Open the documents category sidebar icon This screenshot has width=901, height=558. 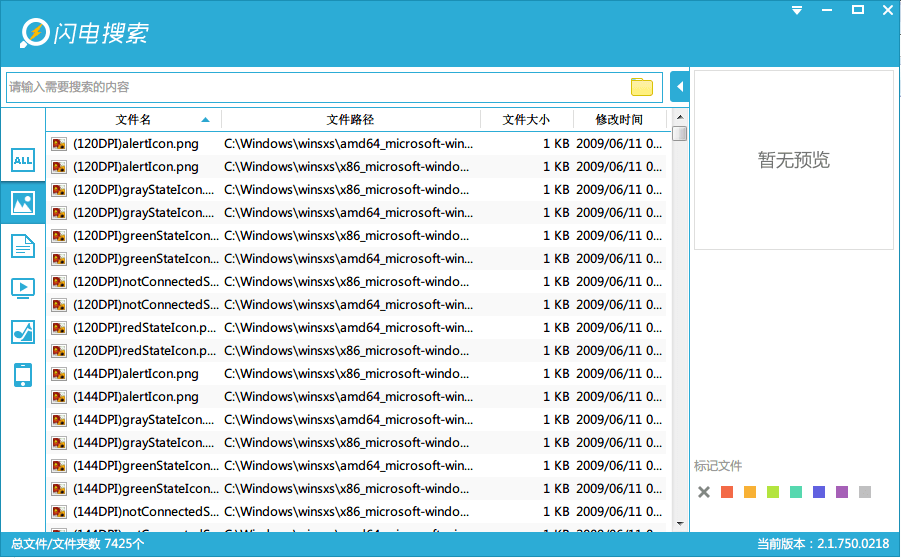point(23,246)
